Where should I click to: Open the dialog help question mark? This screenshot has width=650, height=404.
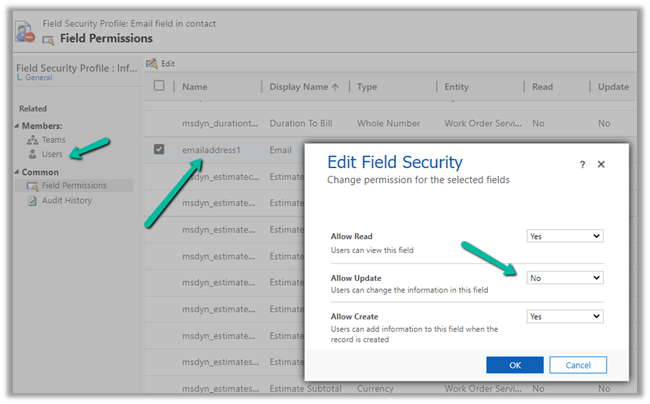[582, 163]
